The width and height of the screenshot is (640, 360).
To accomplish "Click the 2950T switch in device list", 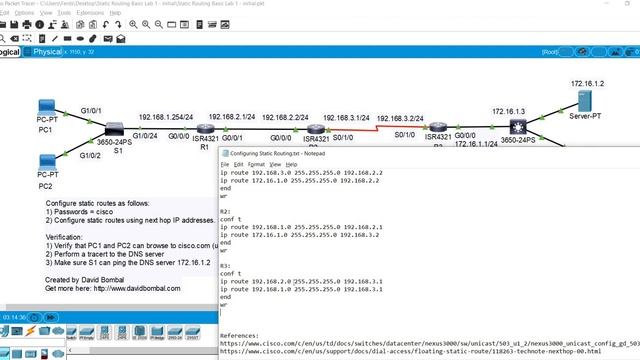I will click(192, 333).
